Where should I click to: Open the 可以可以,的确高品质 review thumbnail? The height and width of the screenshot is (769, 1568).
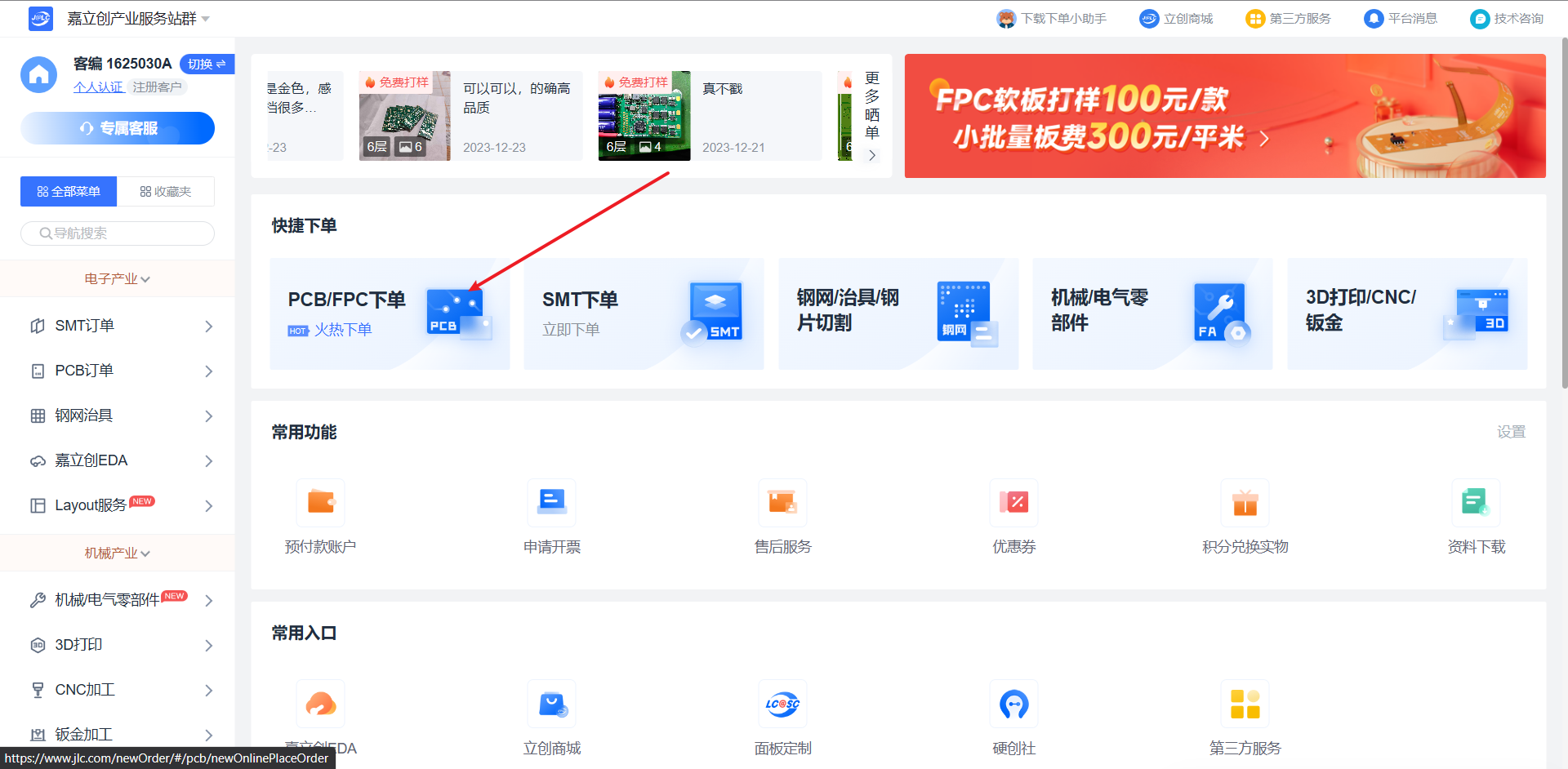coord(405,116)
